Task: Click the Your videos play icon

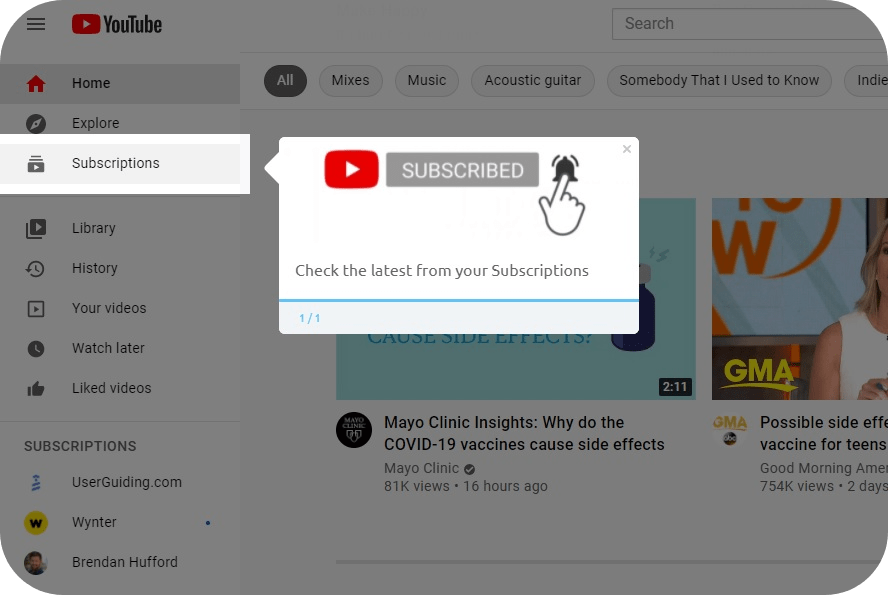Action: click(36, 309)
